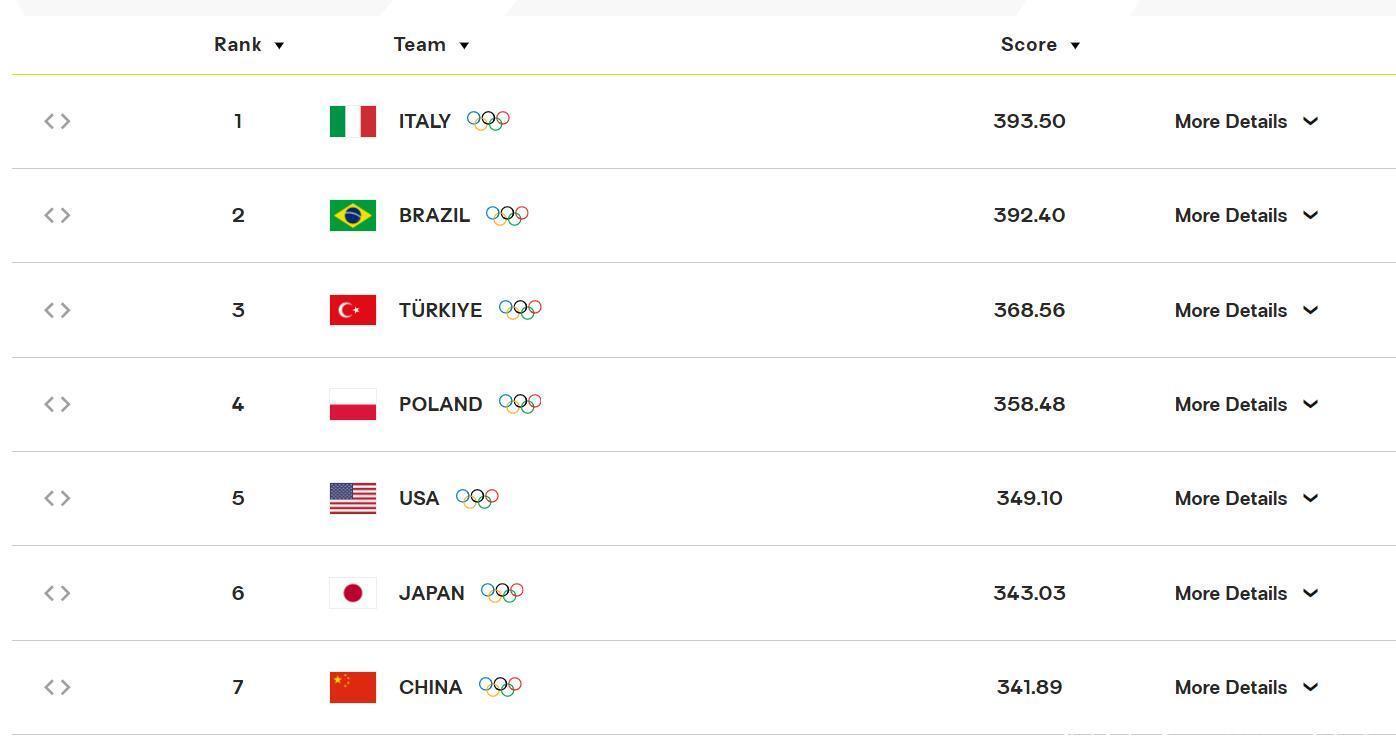The image size is (1396, 742).
Task: Open the POLAND team link
Action: 440,404
